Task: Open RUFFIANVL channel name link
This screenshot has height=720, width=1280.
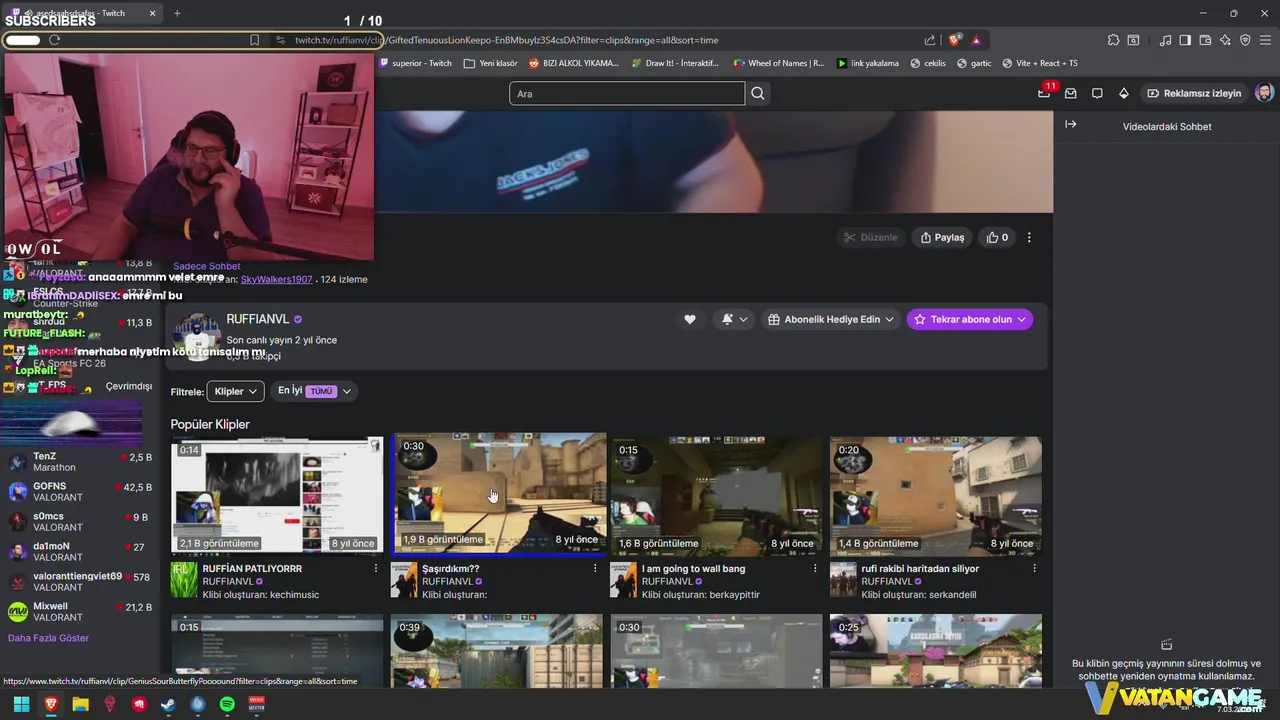Action: (258, 319)
